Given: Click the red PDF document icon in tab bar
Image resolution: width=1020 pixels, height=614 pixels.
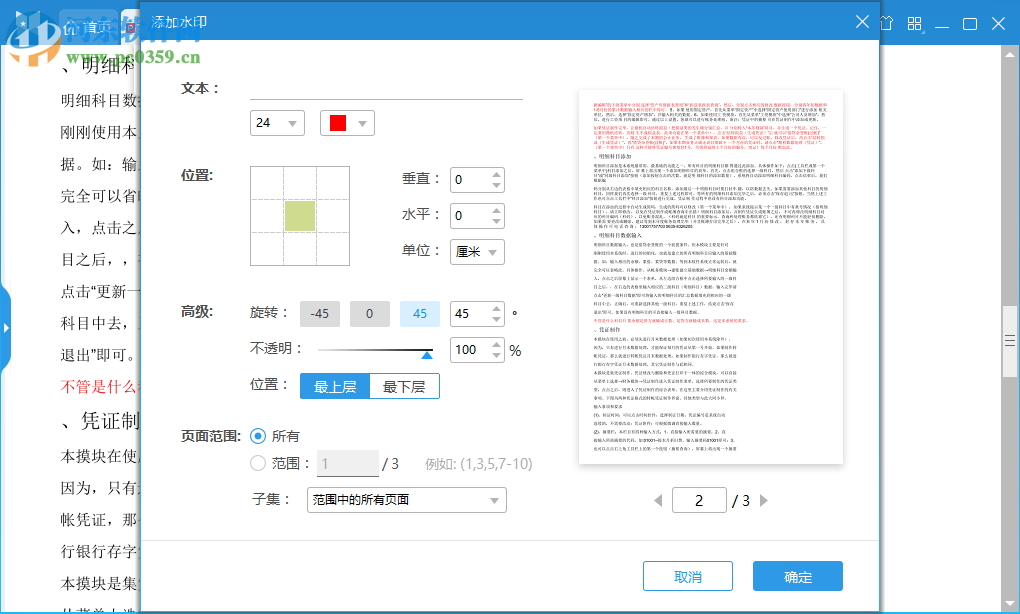Looking at the screenshot, I should pyautogui.click(x=131, y=26).
